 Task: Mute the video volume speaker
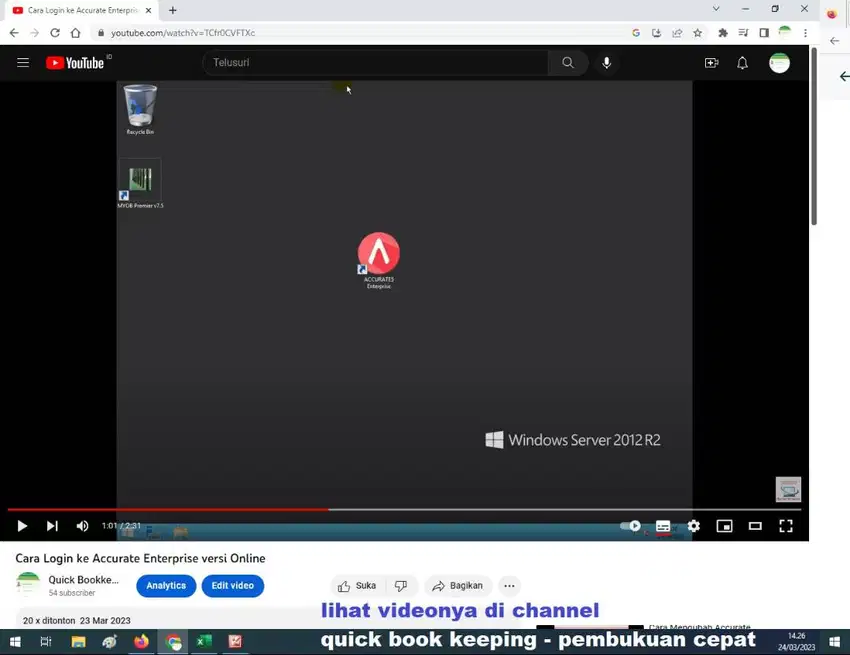click(82, 526)
